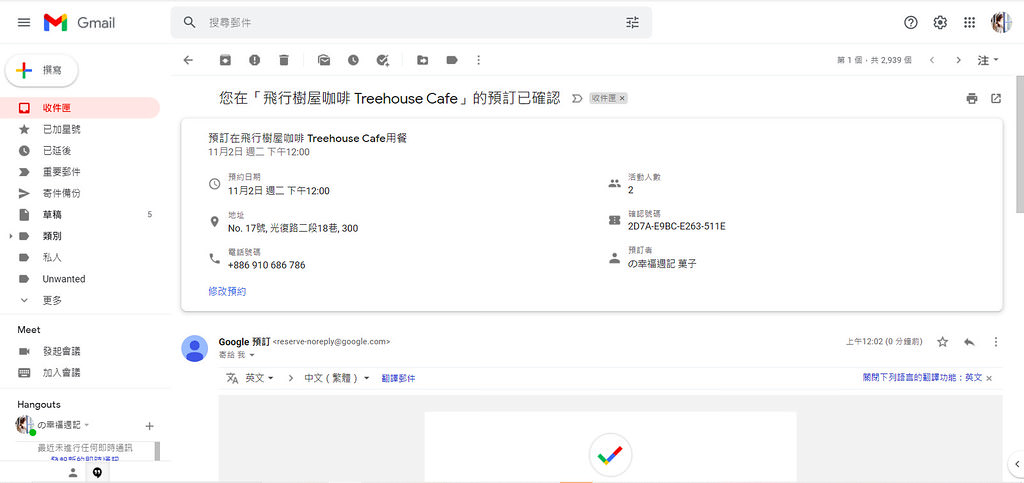Open the input tools dropdown 注
The width and height of the screenshot is (1024, 483).
[x=988, y=60]
